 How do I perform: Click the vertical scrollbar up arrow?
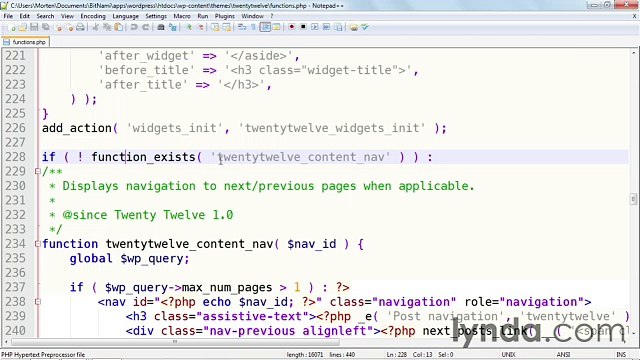[x=633, y=53]
